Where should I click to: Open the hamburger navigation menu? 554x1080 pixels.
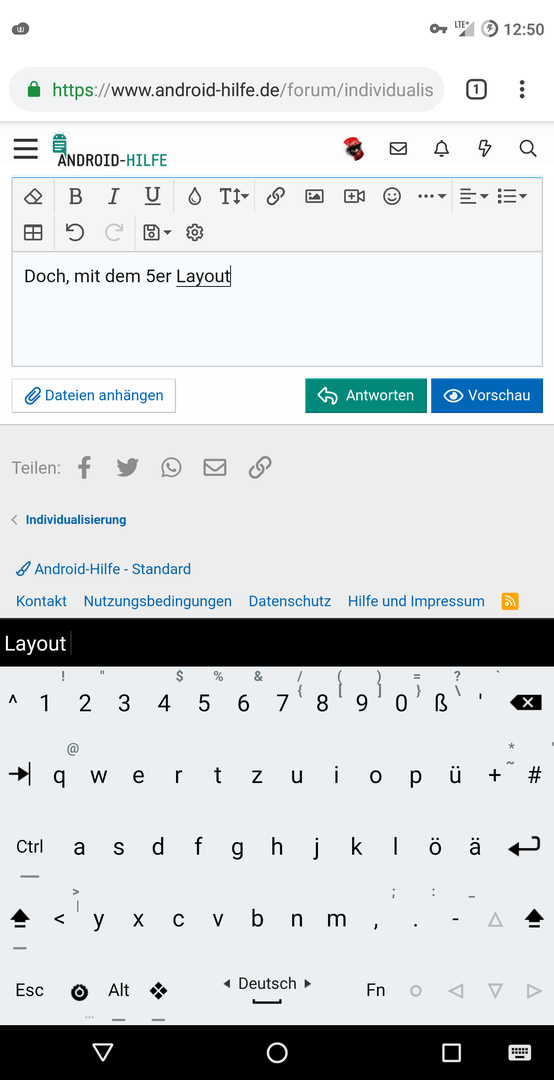click(x=25, y=149)
